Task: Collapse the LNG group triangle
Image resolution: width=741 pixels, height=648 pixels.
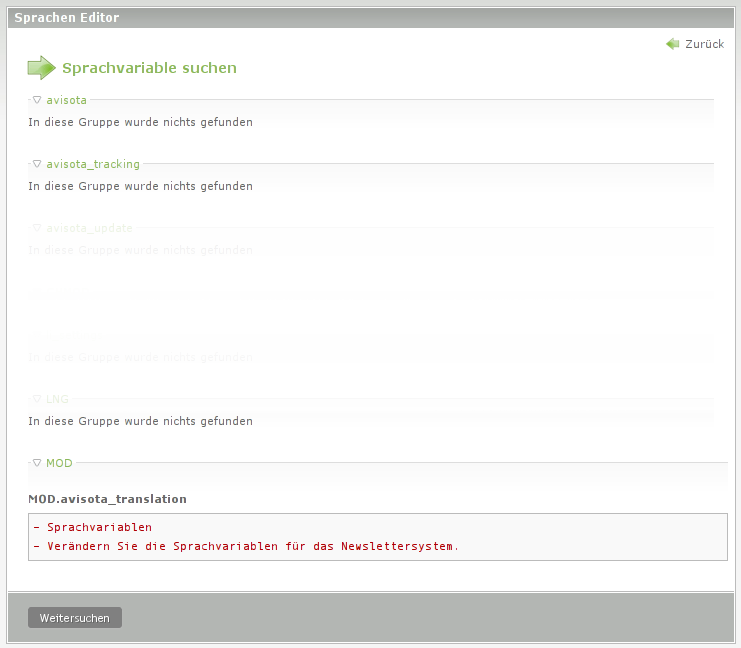Action: [x=37, y=399]
